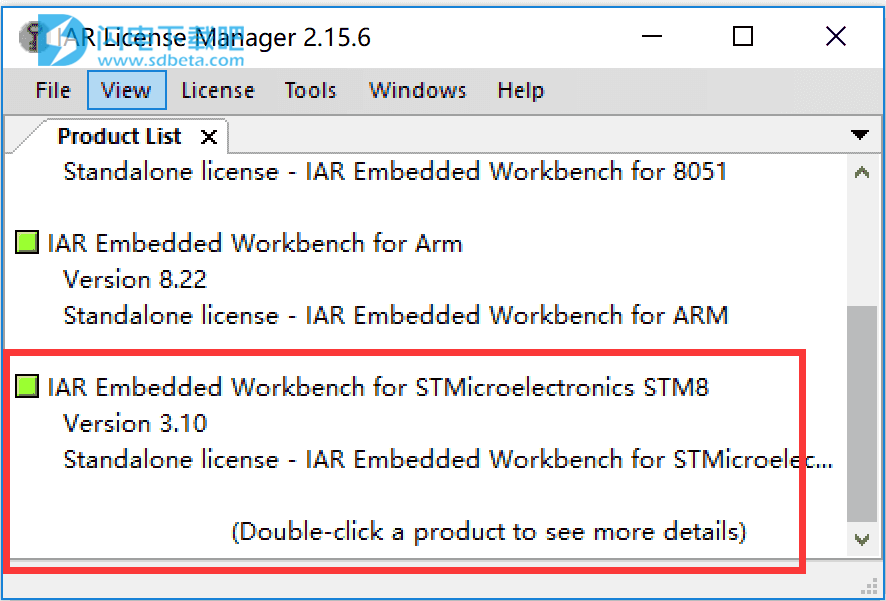886x601 pixels.
Task: Open the tab list dropdown arrow at top right
Action: (860, 135)
